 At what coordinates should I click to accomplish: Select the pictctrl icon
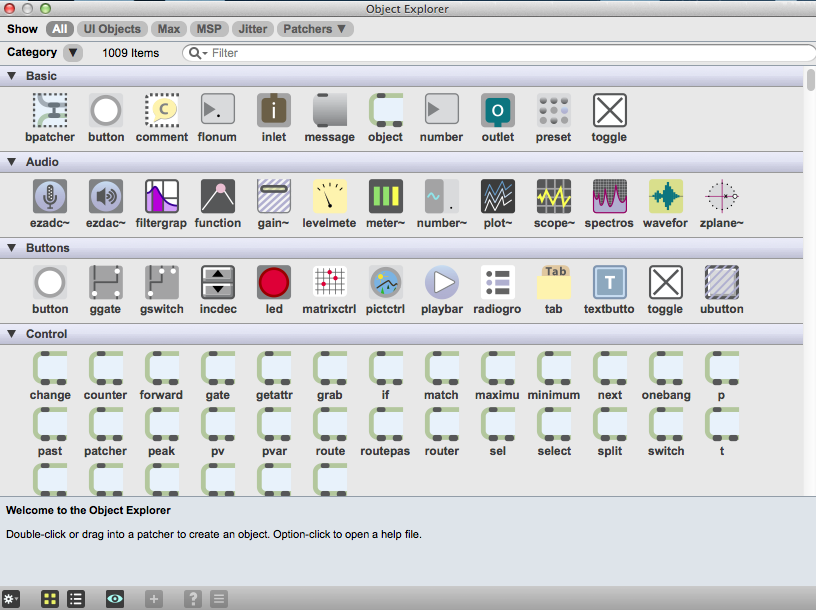pos(386,282)
